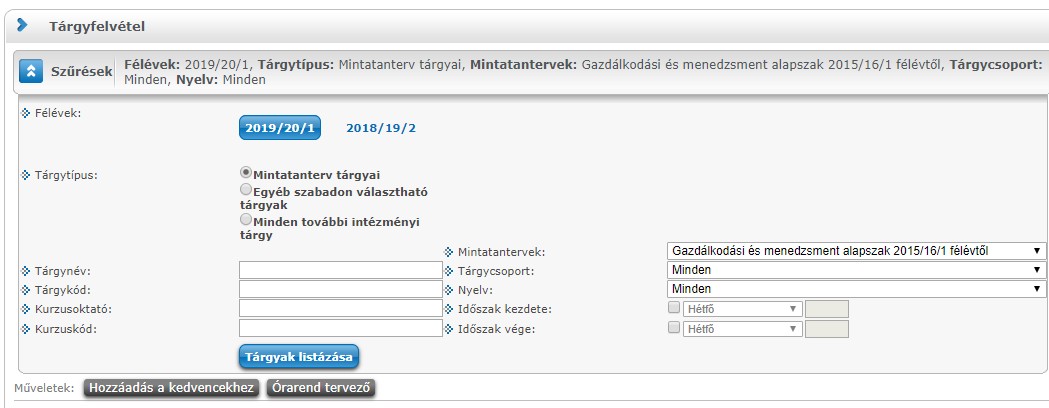Enable the Időszak kezdete checkbox
1049x408 pixels.
(x=674, y=308)
